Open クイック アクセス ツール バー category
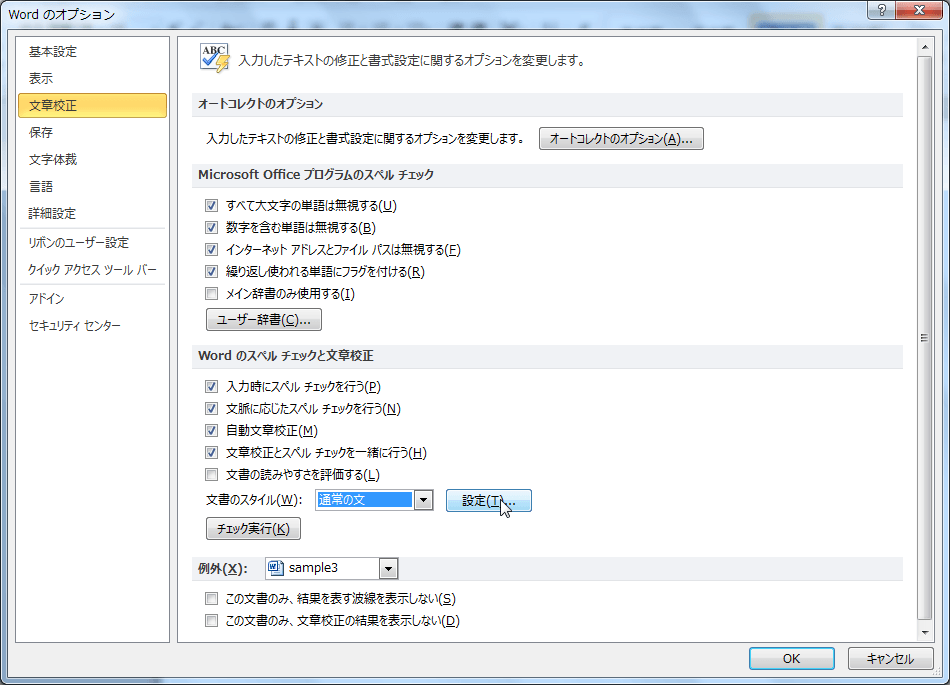 (x=92, y=270)
